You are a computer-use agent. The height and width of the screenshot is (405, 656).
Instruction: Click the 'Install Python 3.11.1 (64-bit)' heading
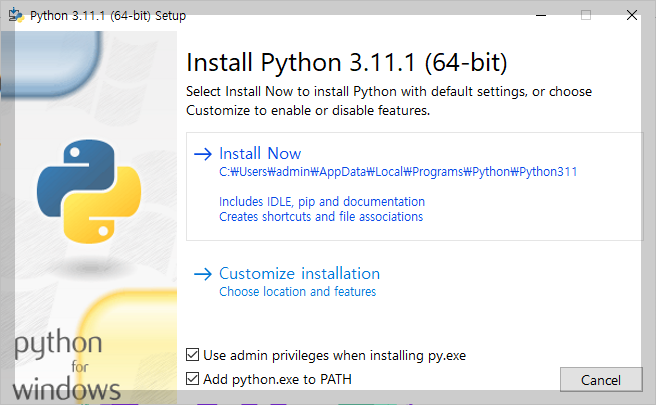(x=346, y=63)
